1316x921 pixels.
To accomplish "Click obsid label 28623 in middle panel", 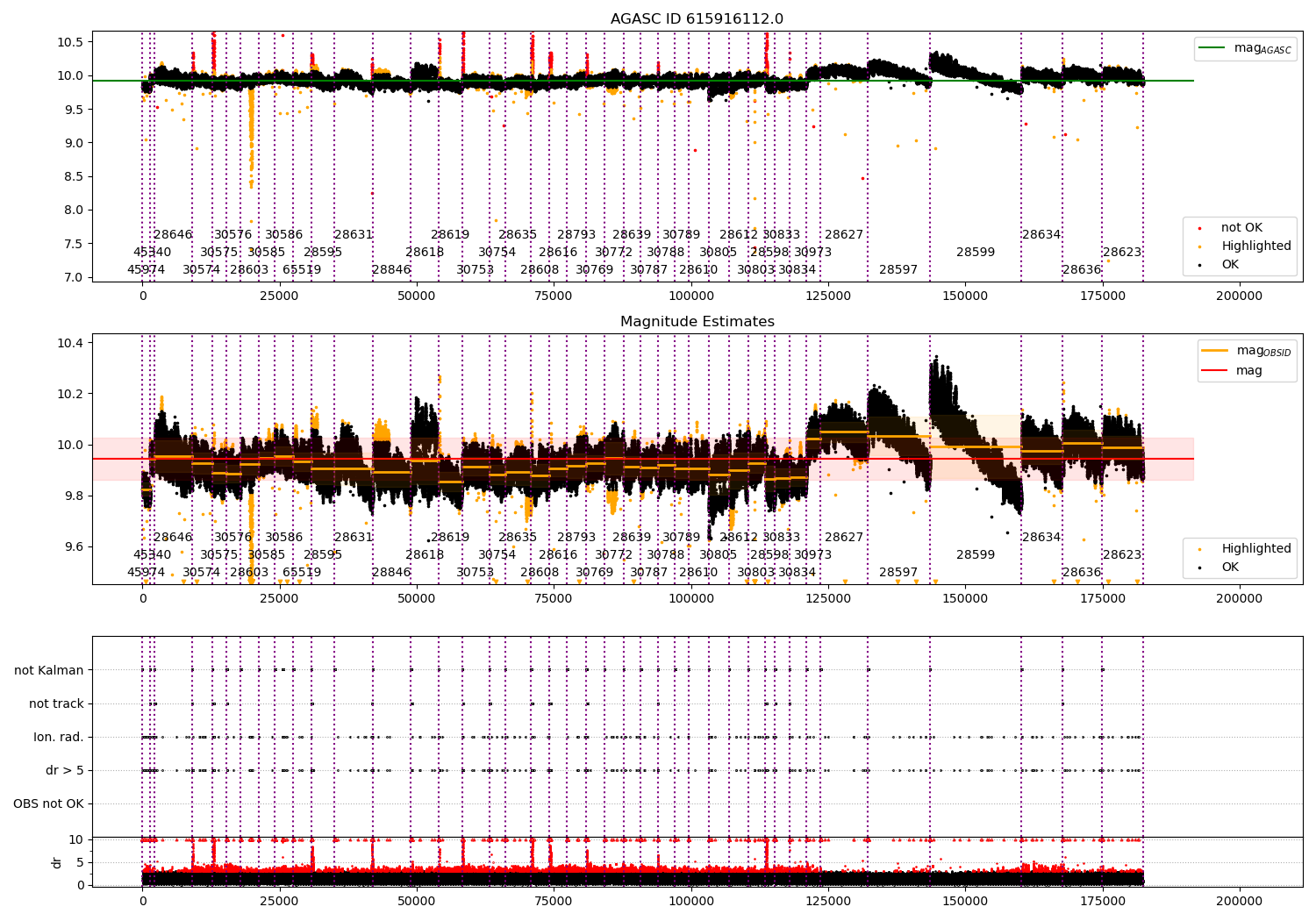I will [x=1122, y=554].
